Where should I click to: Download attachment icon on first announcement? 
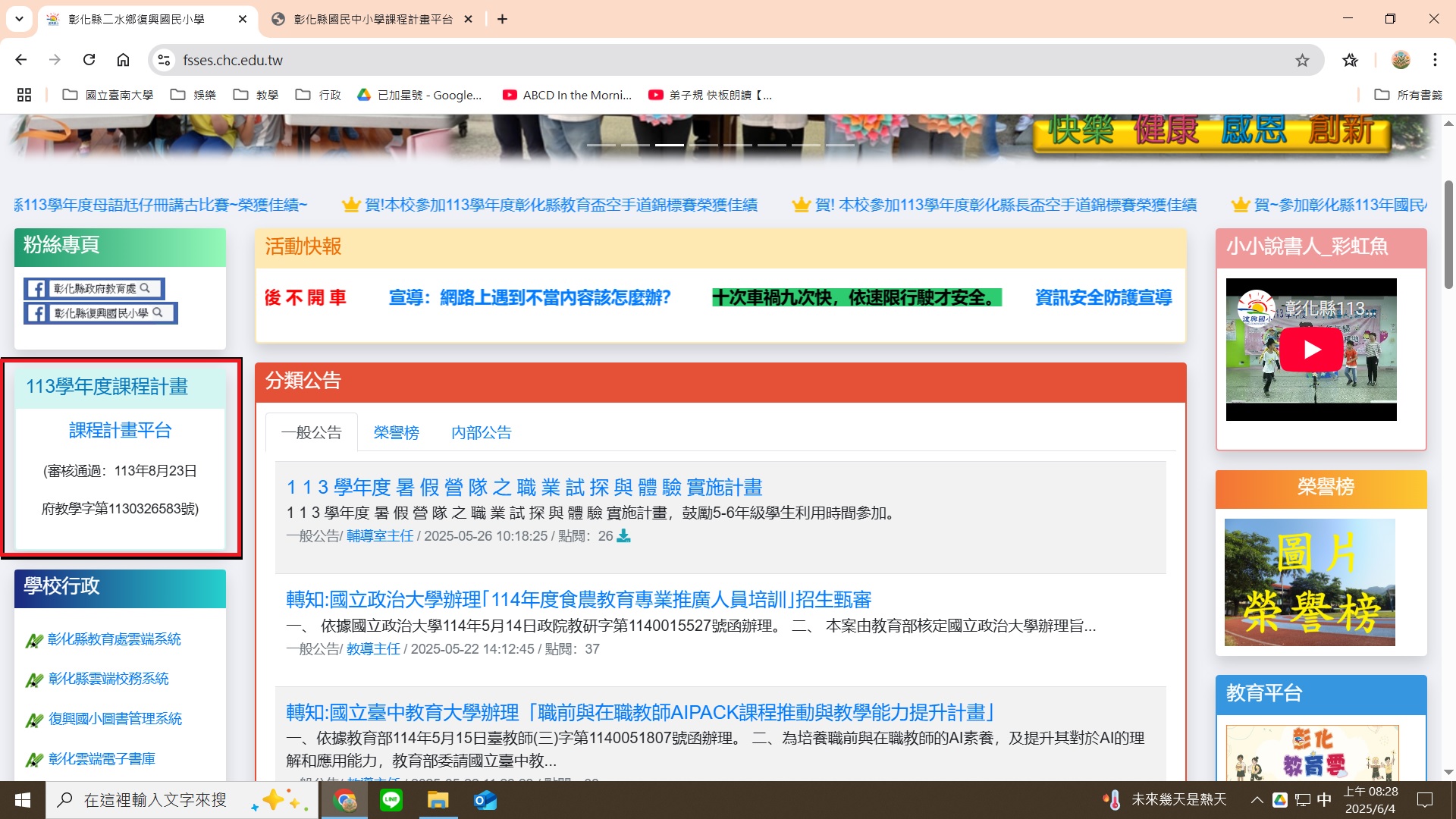(623, 536)
